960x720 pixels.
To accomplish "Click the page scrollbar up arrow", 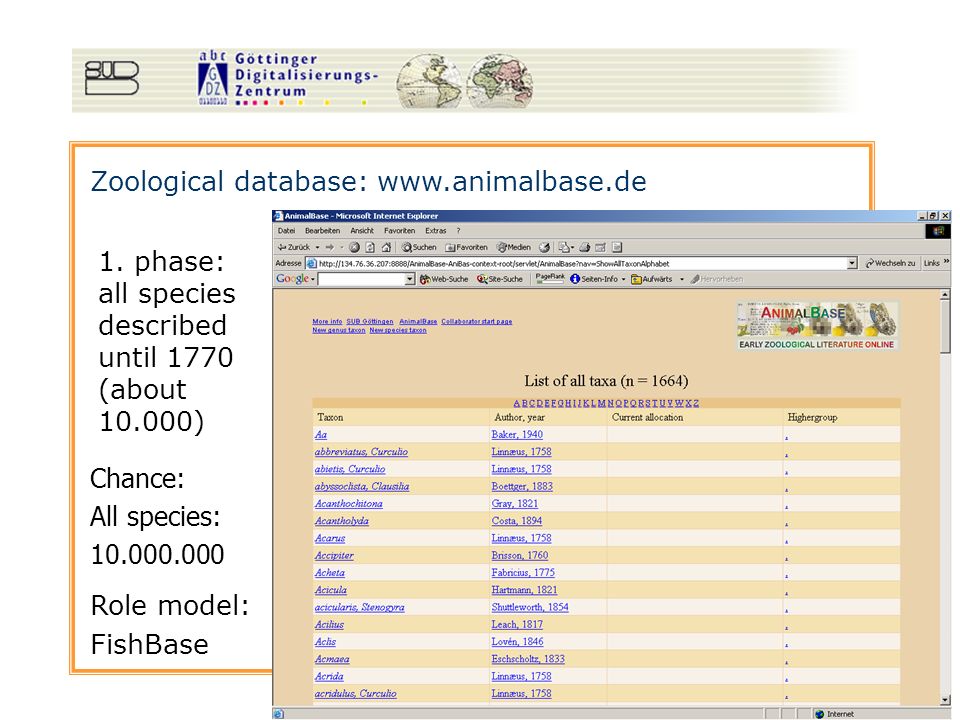I will [945, 295].
